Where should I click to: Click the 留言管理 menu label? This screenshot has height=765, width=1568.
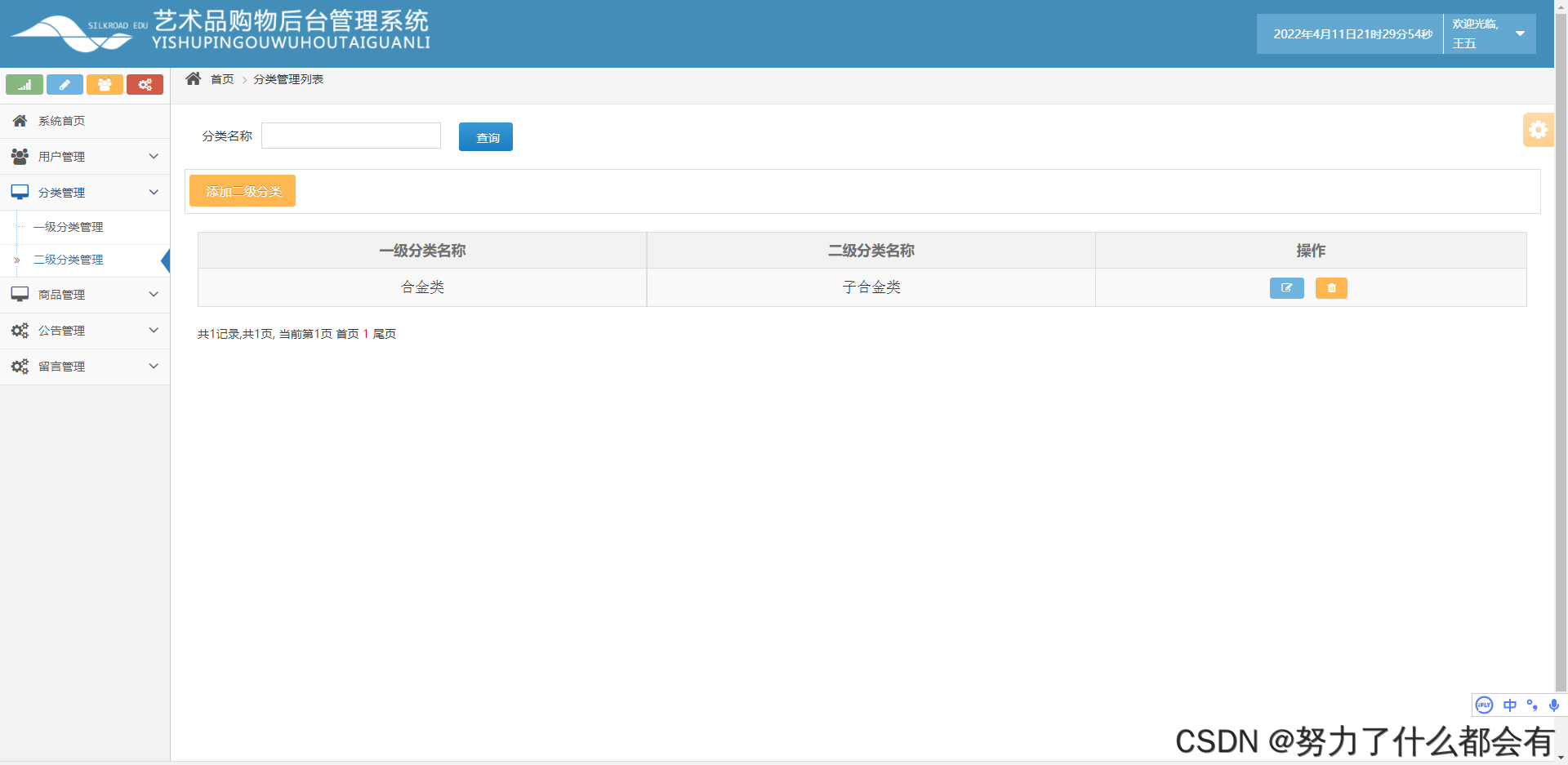click(62, 367)
